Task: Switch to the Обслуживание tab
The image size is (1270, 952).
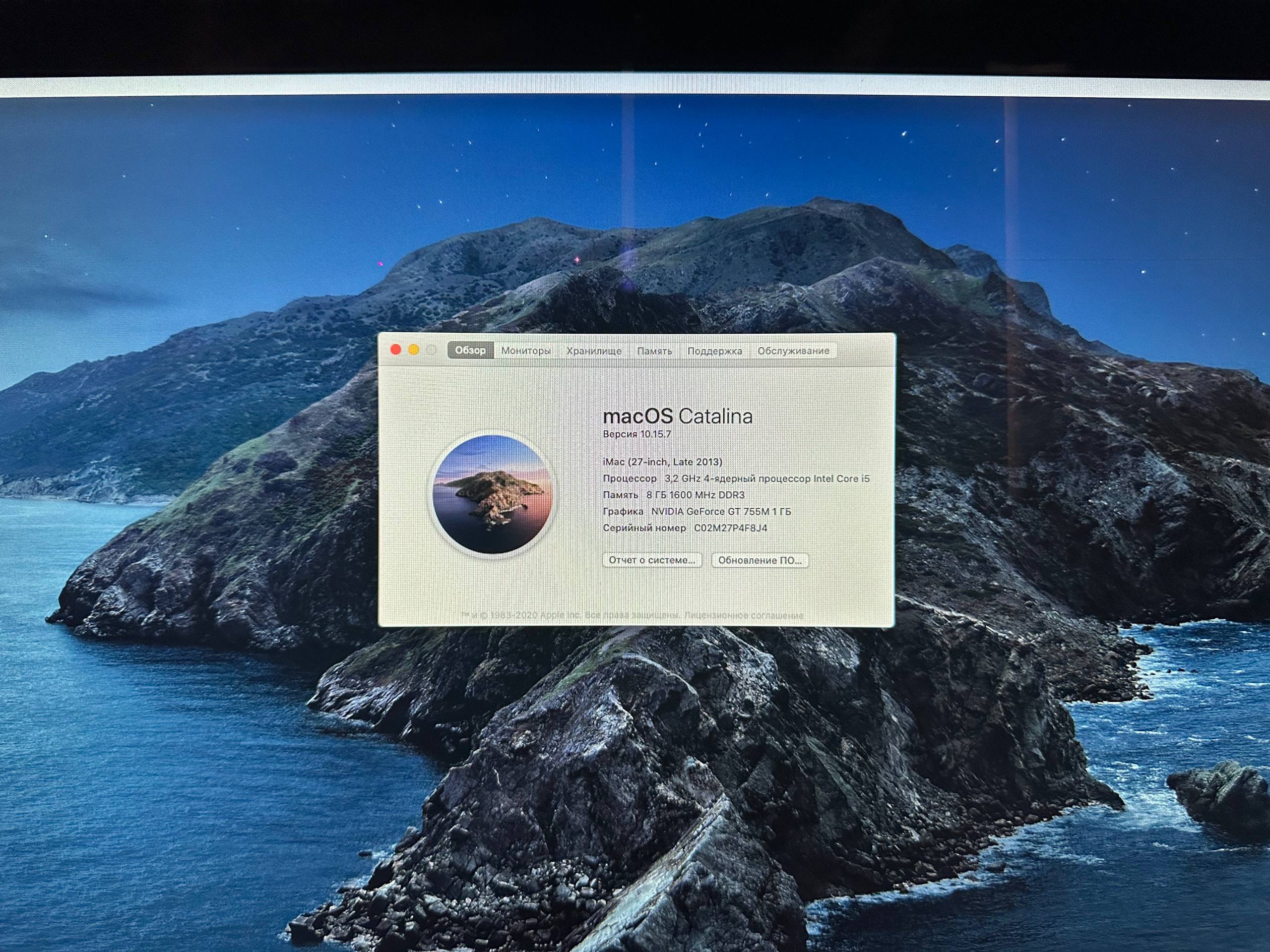Action: tap(793, 350)
